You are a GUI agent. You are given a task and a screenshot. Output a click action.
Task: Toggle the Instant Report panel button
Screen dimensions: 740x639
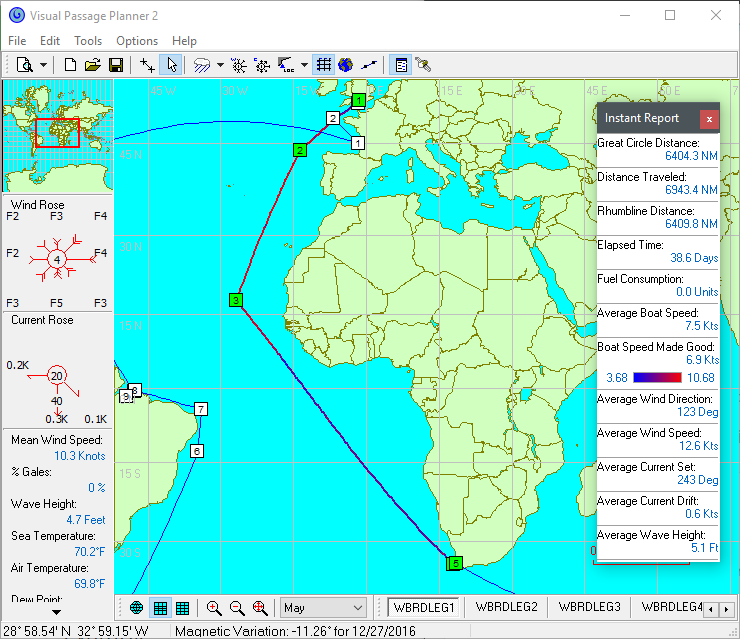click(401, 65)
